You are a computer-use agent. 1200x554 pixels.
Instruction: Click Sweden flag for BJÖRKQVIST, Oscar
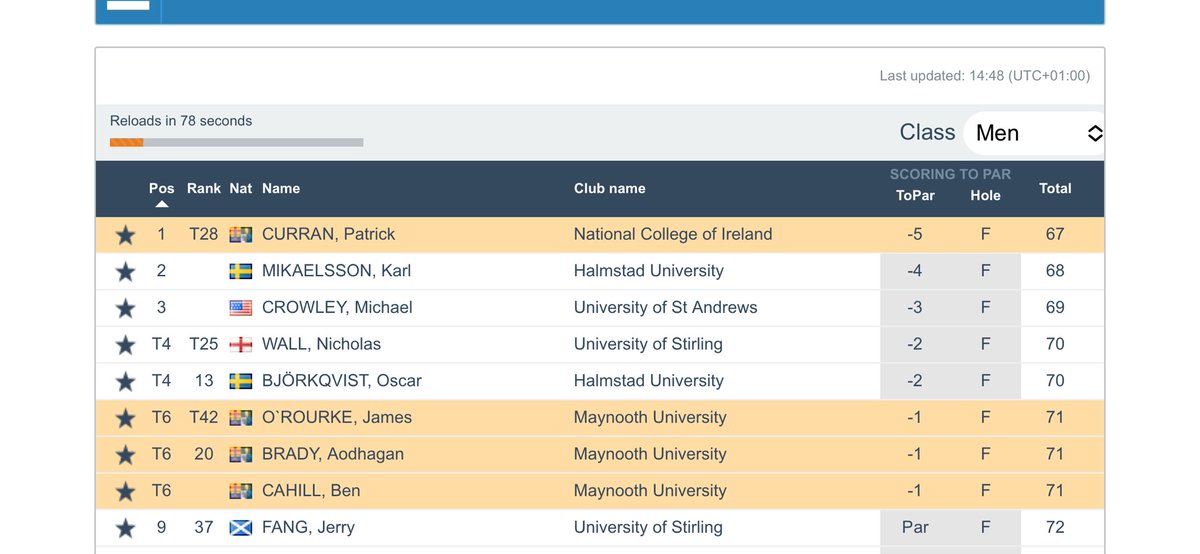240,381
